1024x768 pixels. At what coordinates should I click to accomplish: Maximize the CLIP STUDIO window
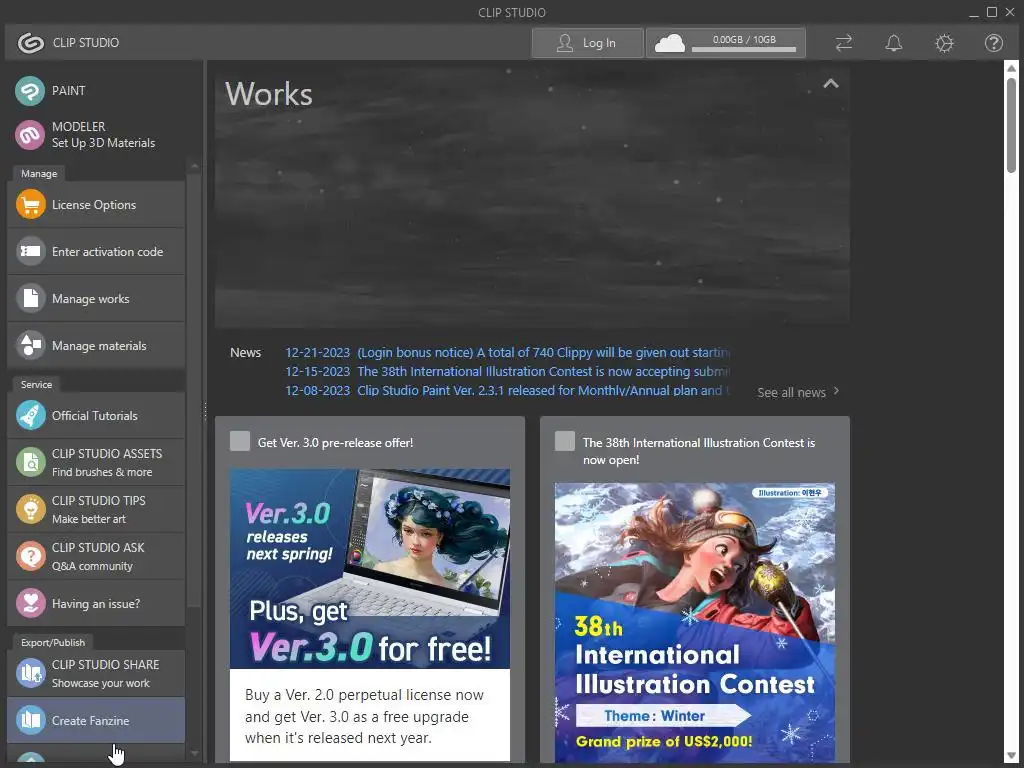992,12
